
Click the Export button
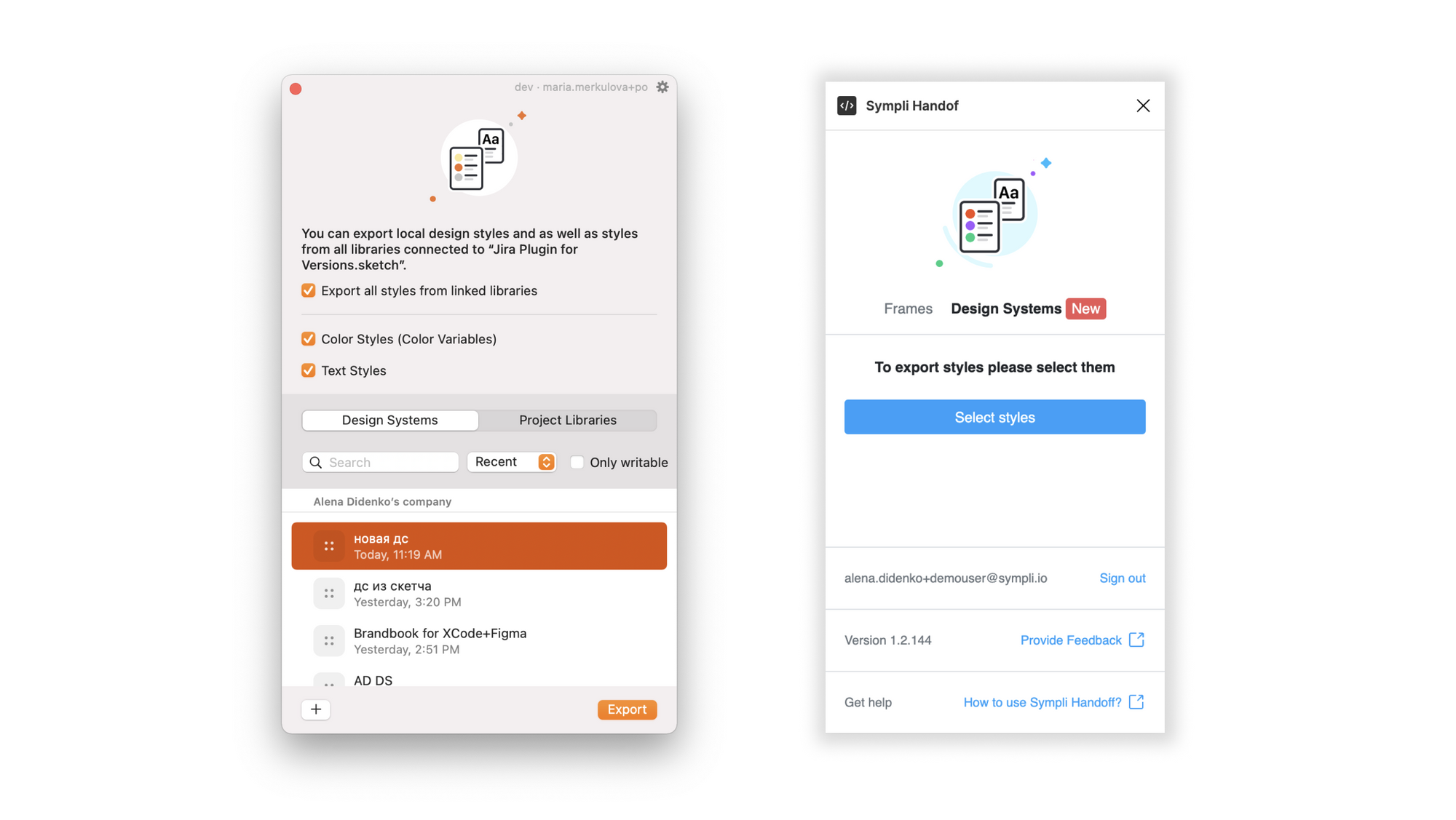(626, 708)
